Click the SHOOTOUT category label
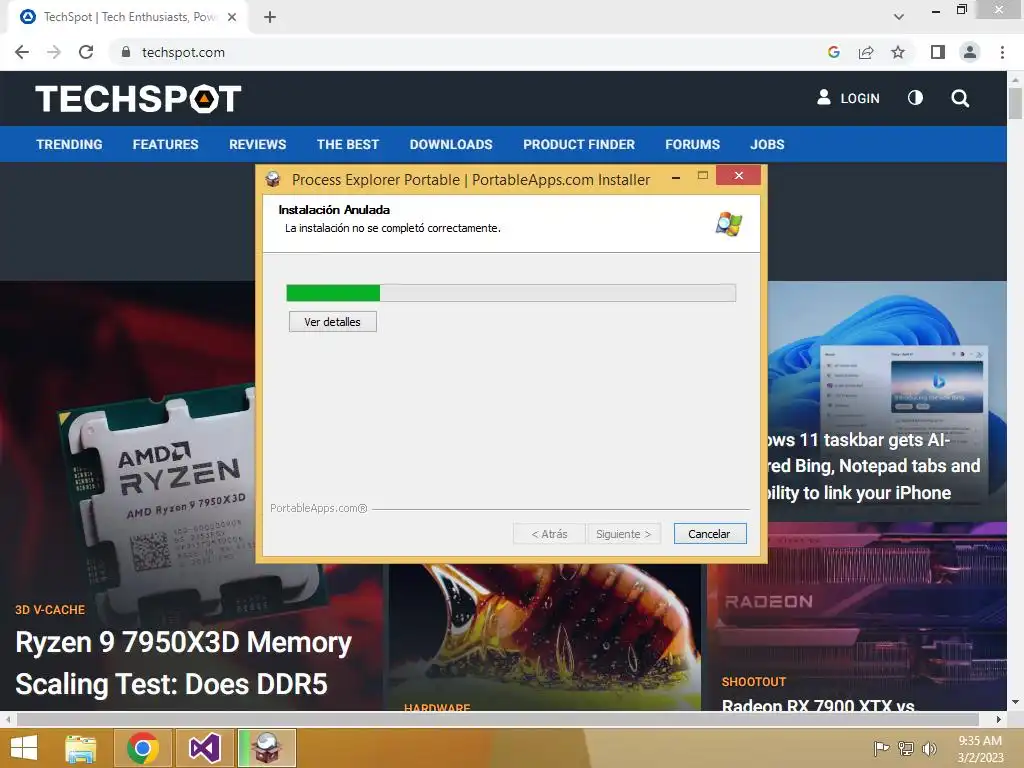 click(754, 682)
